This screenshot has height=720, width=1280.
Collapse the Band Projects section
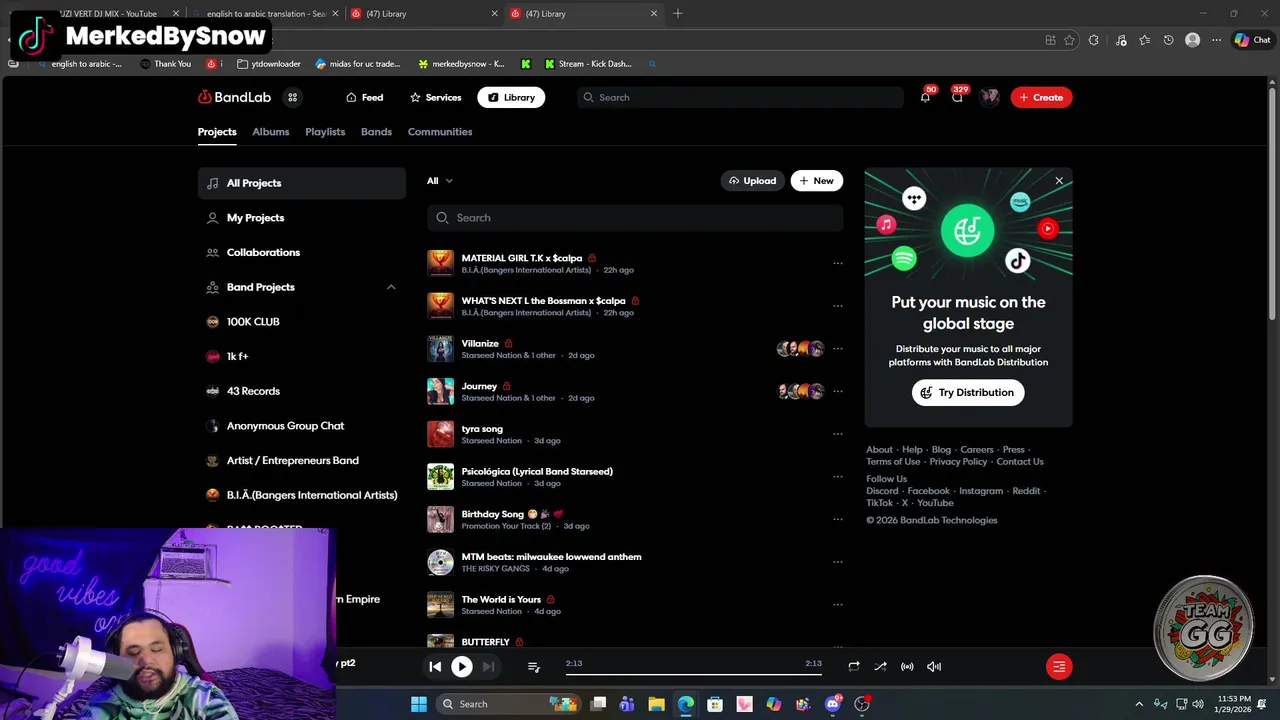(x=391, y=287)
